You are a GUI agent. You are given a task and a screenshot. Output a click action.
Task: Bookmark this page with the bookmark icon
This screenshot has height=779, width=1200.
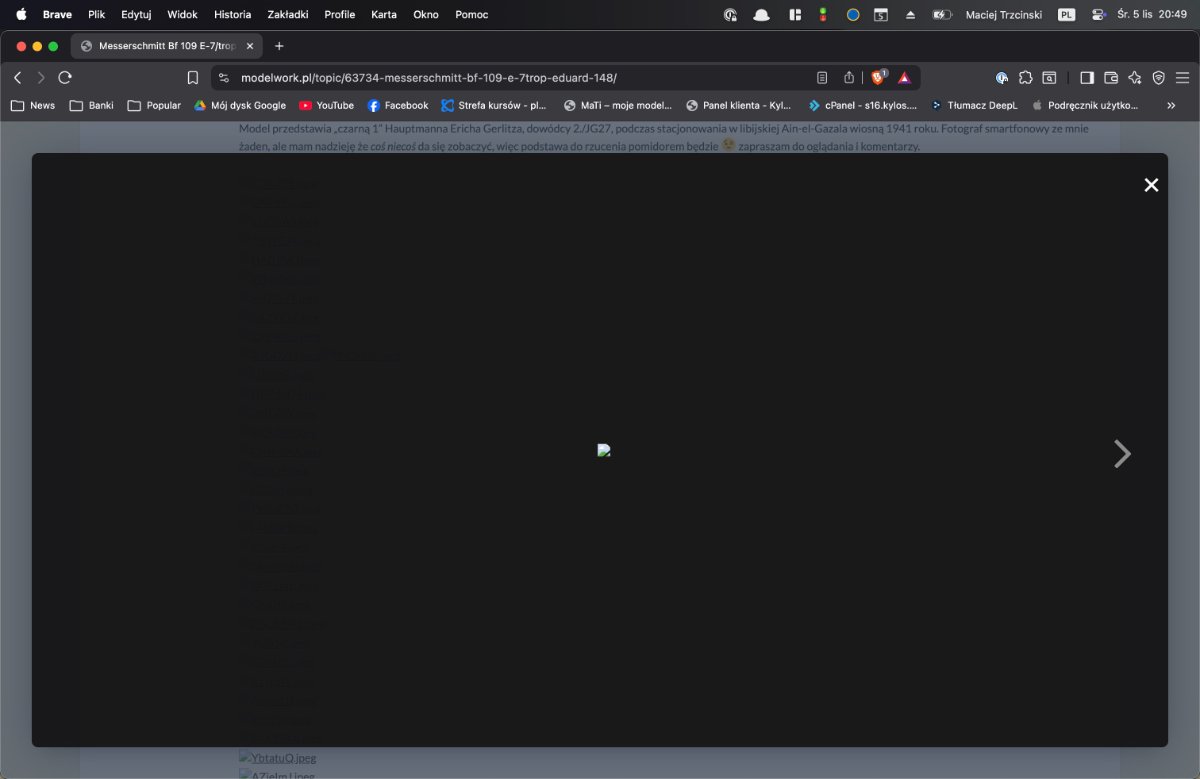[193, 77]
